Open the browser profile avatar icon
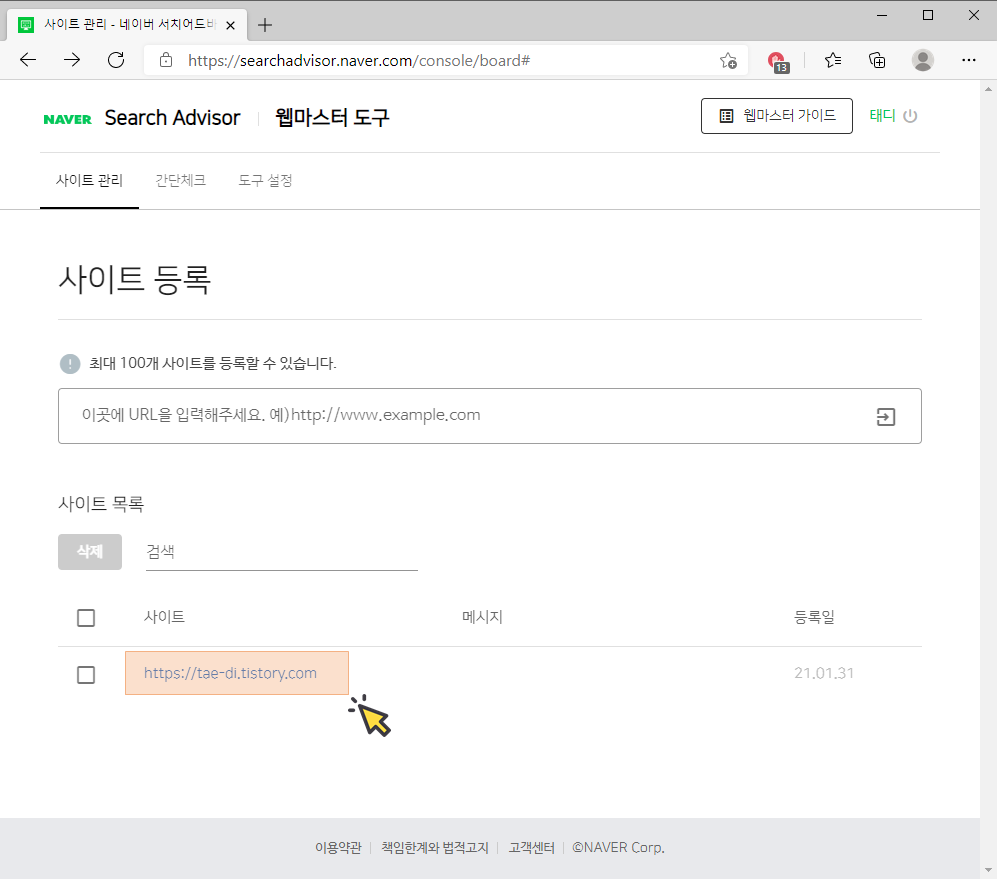The image size is (997, 879). click(x=922, y=60)
